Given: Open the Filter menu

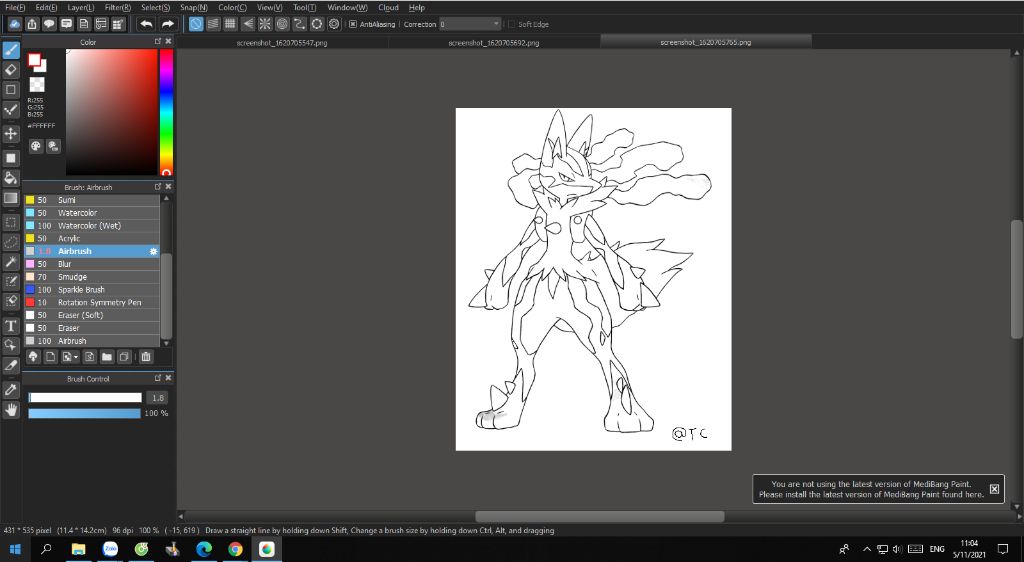Looking at the screenshot, I should (118, 7).
